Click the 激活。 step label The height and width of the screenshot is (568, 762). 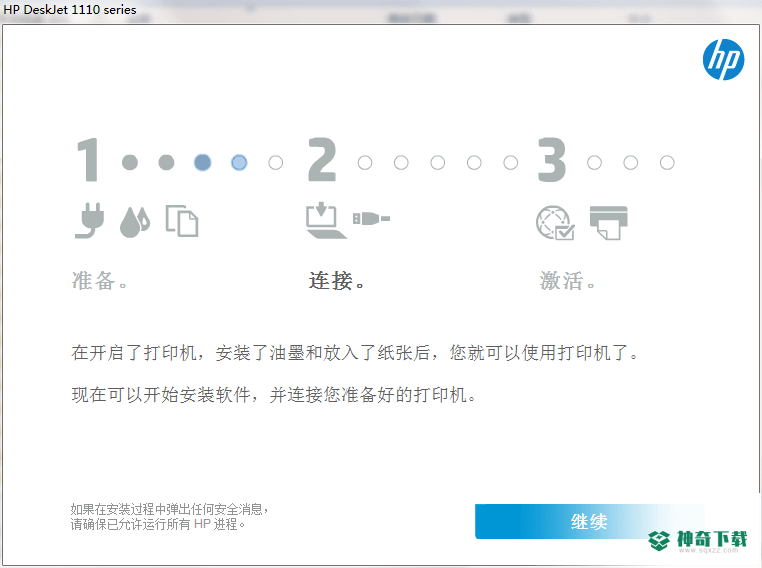[x=567, y=281]
